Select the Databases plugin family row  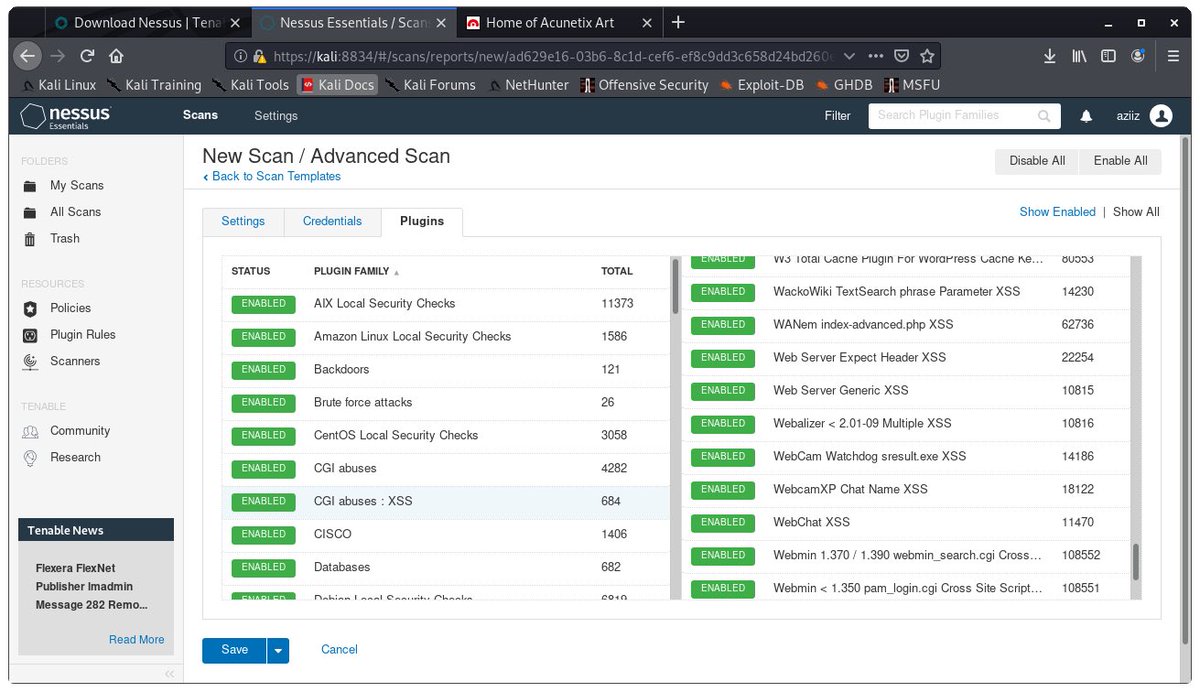[x=446, y=568]
